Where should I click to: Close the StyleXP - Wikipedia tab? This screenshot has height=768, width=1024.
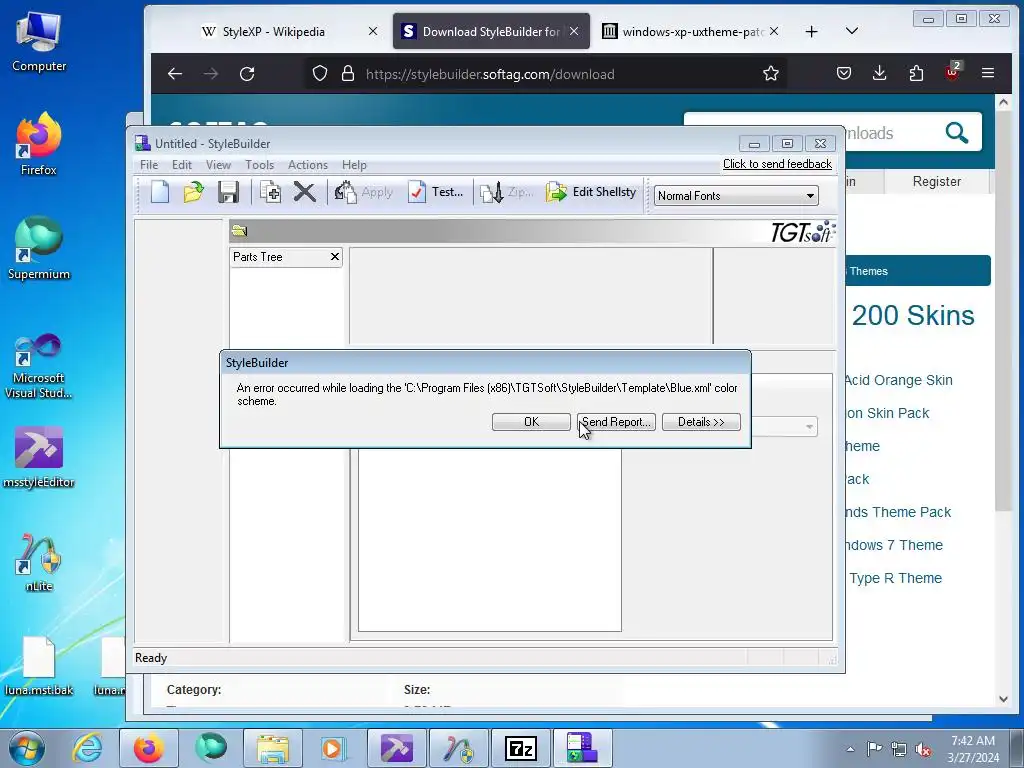(x=373, y=31)
